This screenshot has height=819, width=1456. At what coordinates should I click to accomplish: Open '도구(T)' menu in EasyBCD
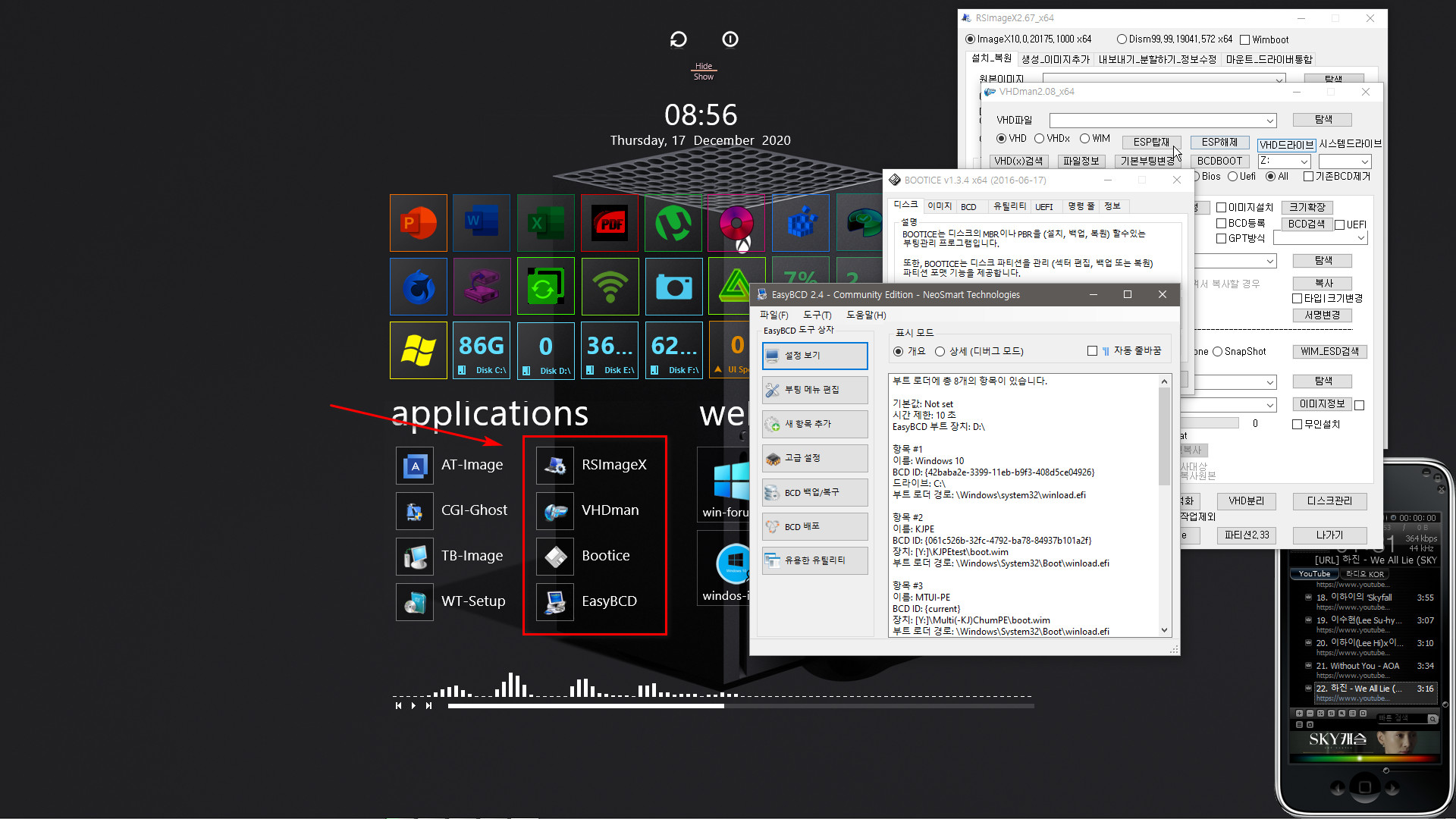pyautogui.click(x=817, y=315)
